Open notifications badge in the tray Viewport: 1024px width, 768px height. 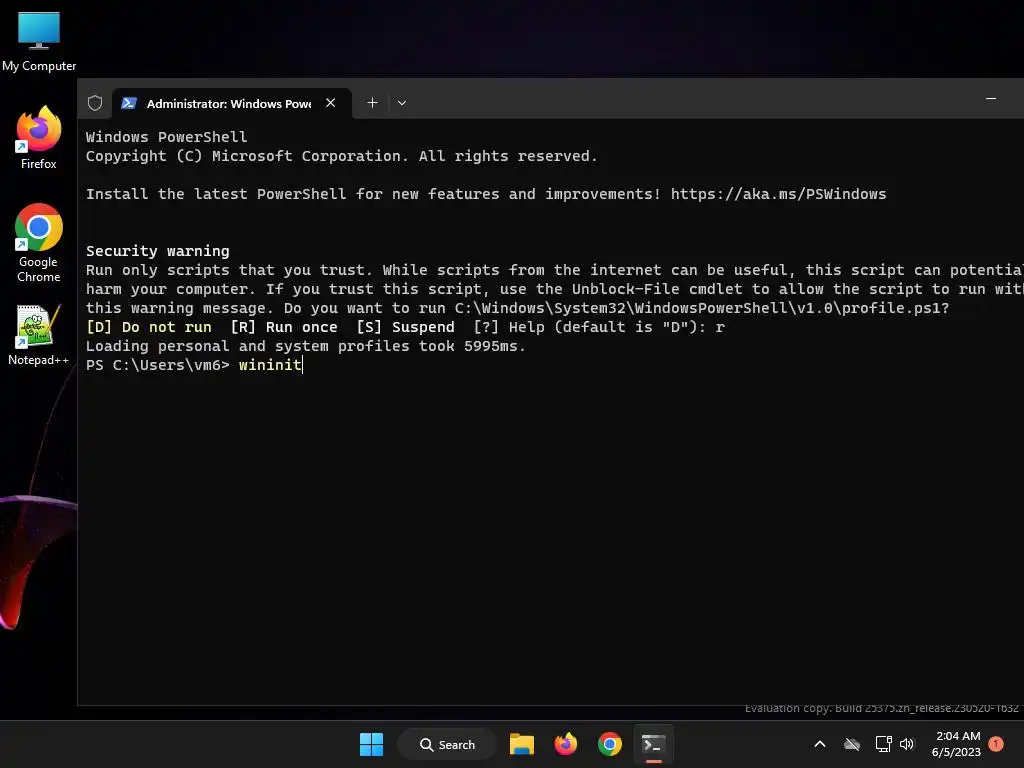click(996, 744)
